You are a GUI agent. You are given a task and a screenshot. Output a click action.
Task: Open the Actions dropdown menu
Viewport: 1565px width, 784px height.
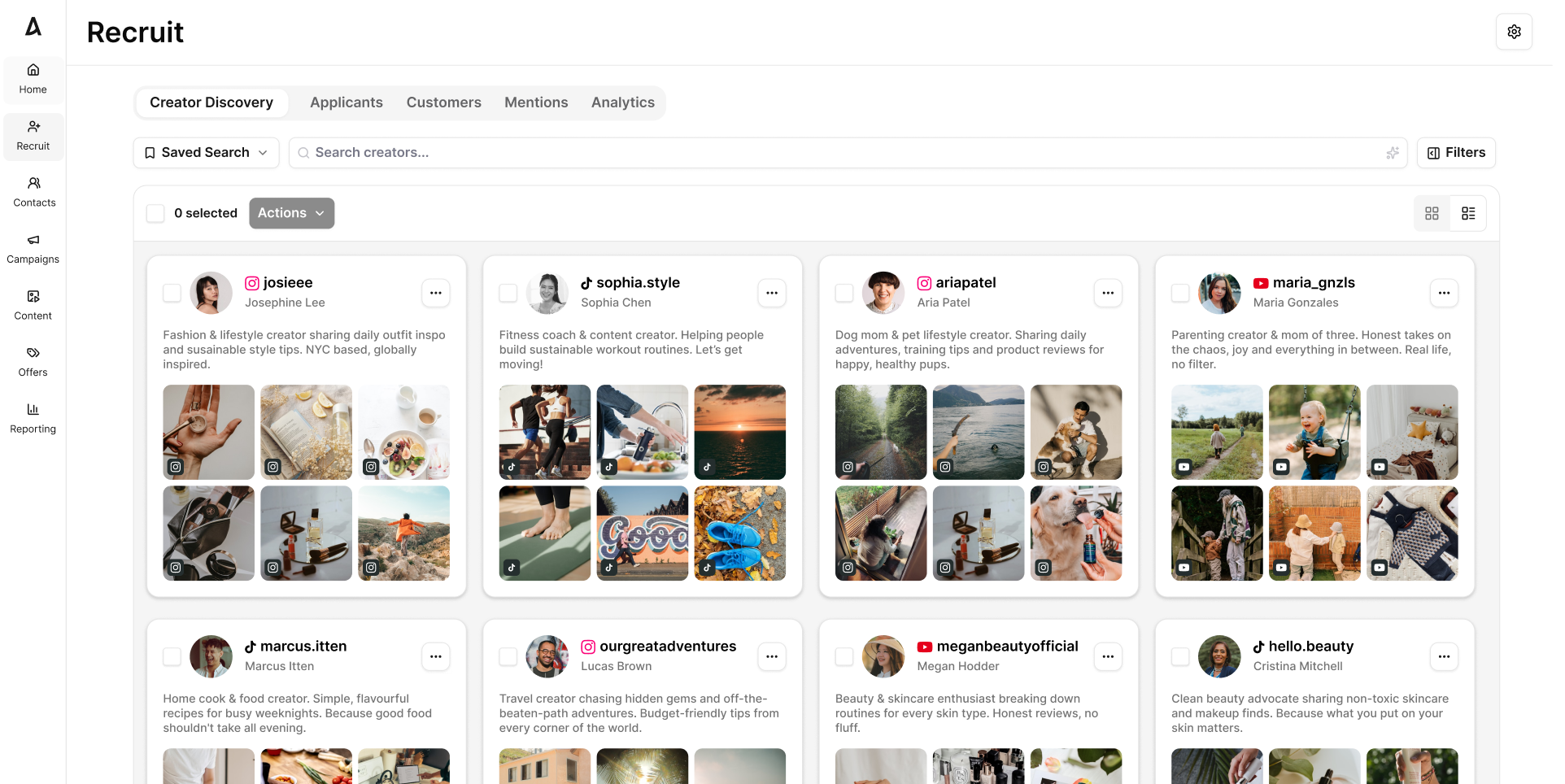pos(291,213)
